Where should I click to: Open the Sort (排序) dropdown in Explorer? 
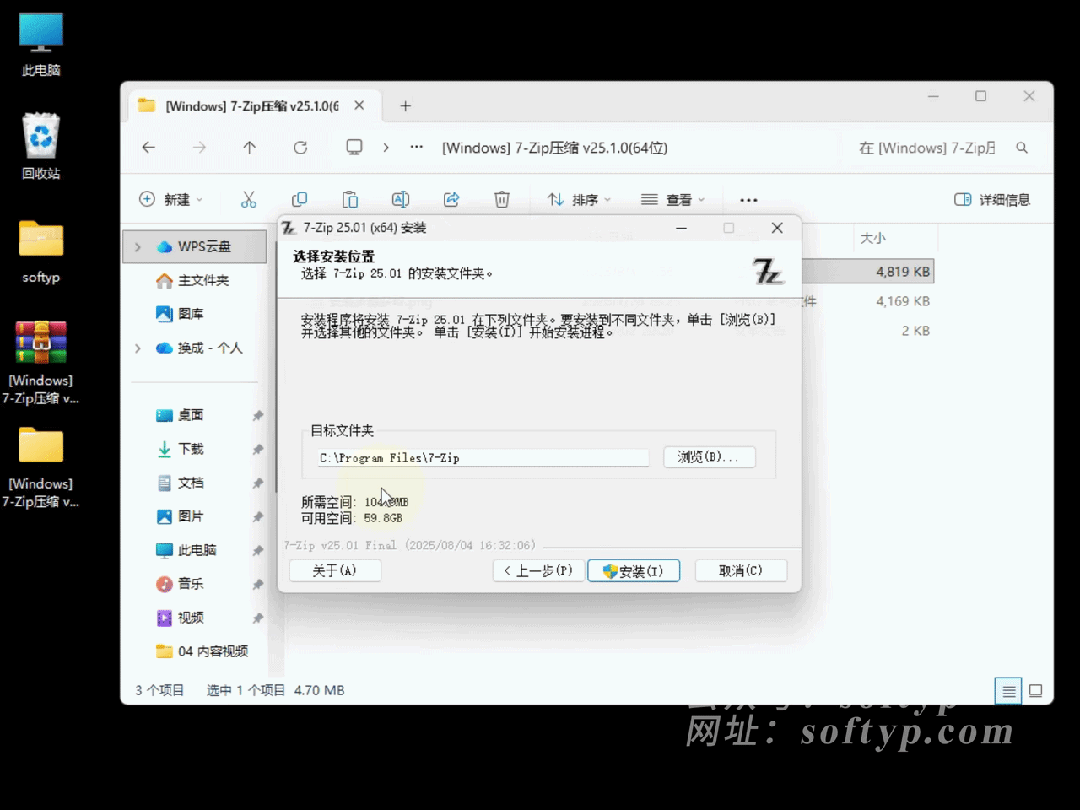579,200
